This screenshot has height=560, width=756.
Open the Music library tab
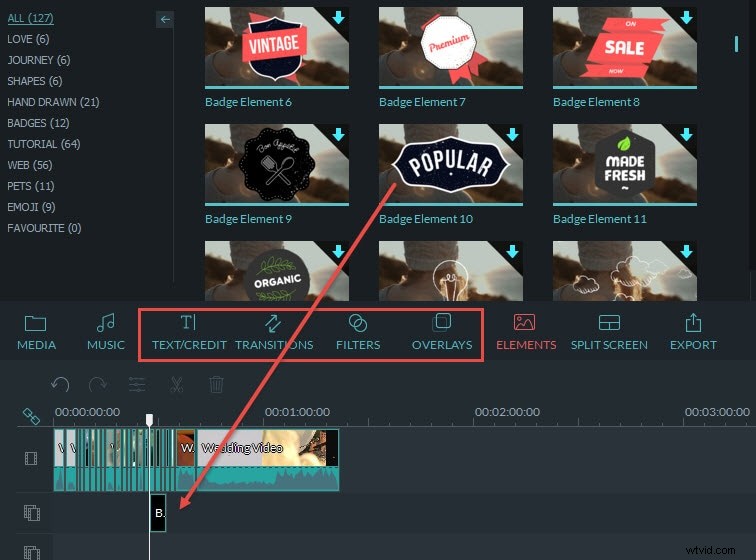[105, 332]
